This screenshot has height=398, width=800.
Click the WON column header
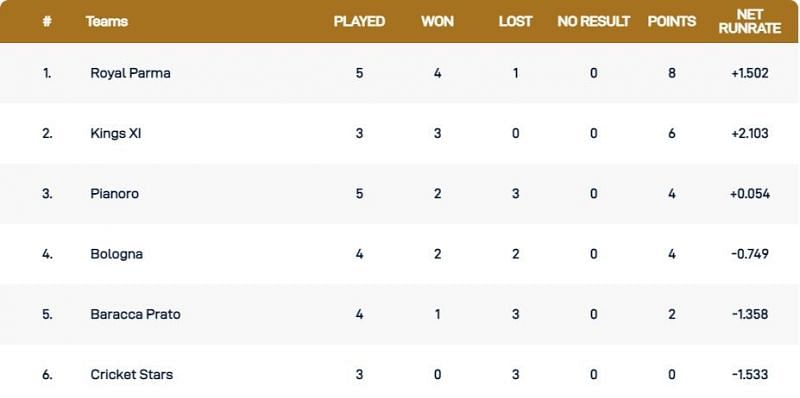coord(437,21)
